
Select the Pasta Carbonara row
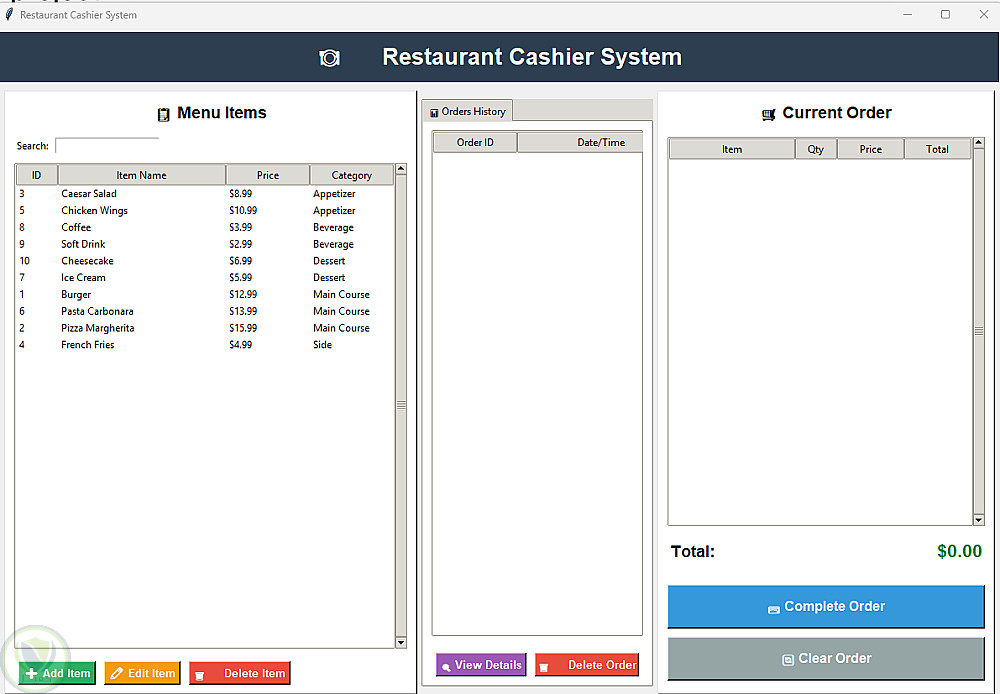pyautogui.click(x=205, y=311)
